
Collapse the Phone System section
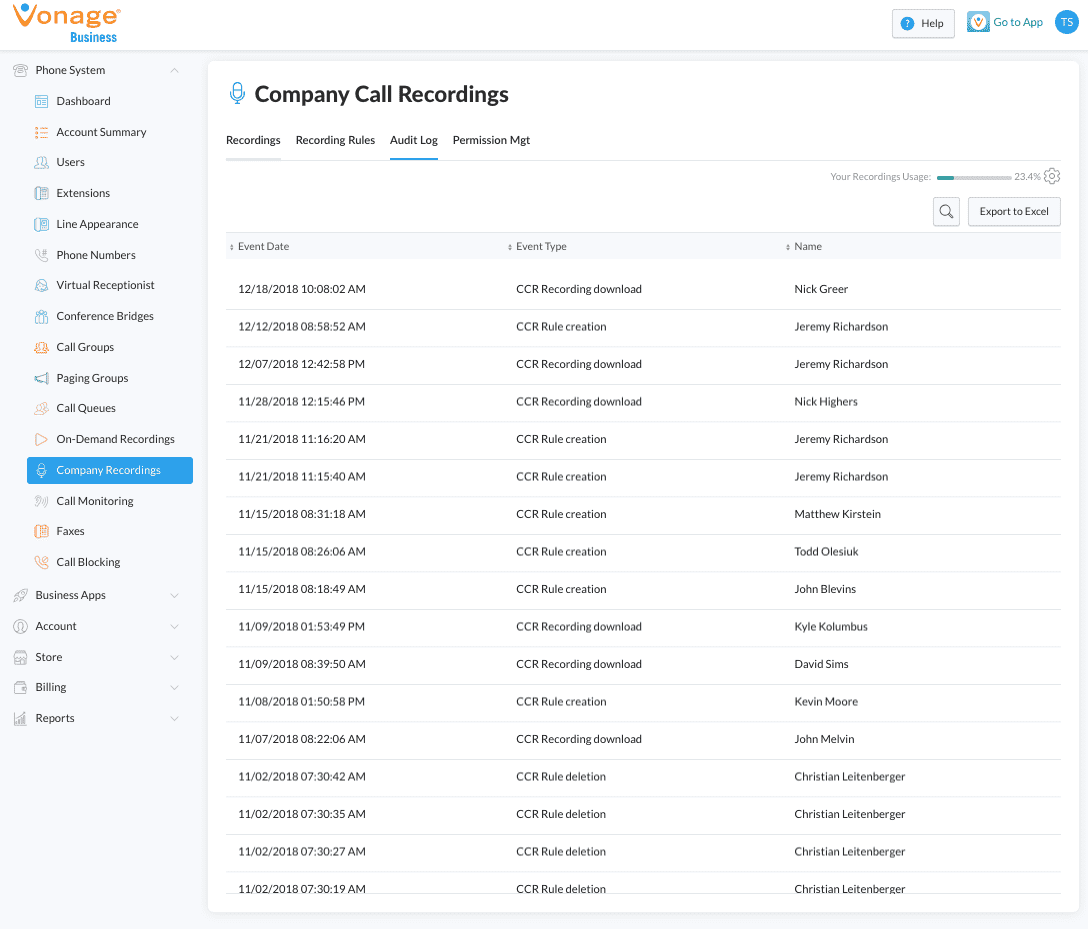point(174,70)
